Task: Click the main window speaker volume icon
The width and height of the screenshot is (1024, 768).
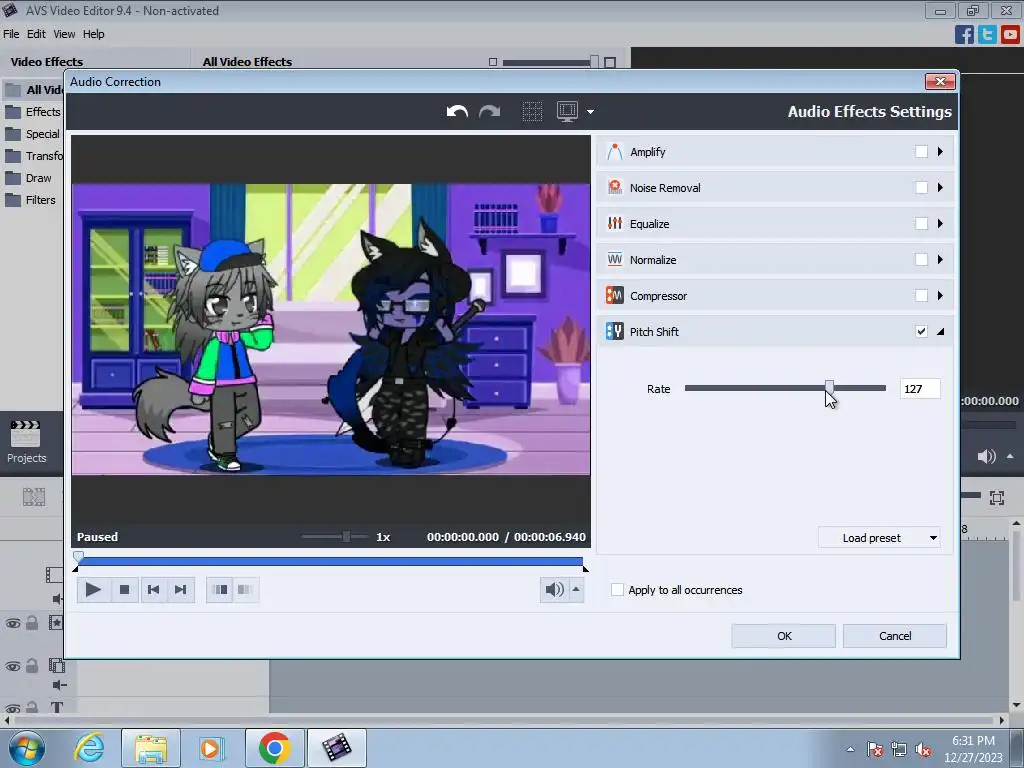Action: point(986,456)
